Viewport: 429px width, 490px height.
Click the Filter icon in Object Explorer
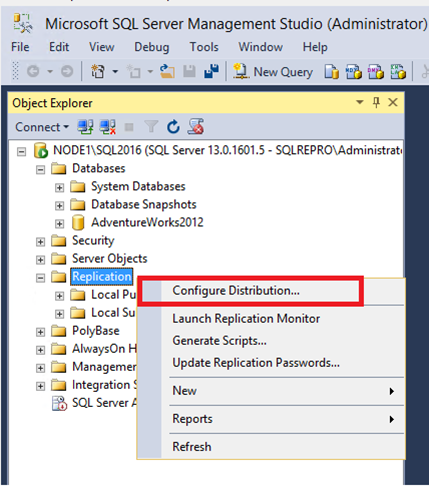point(151,127)
